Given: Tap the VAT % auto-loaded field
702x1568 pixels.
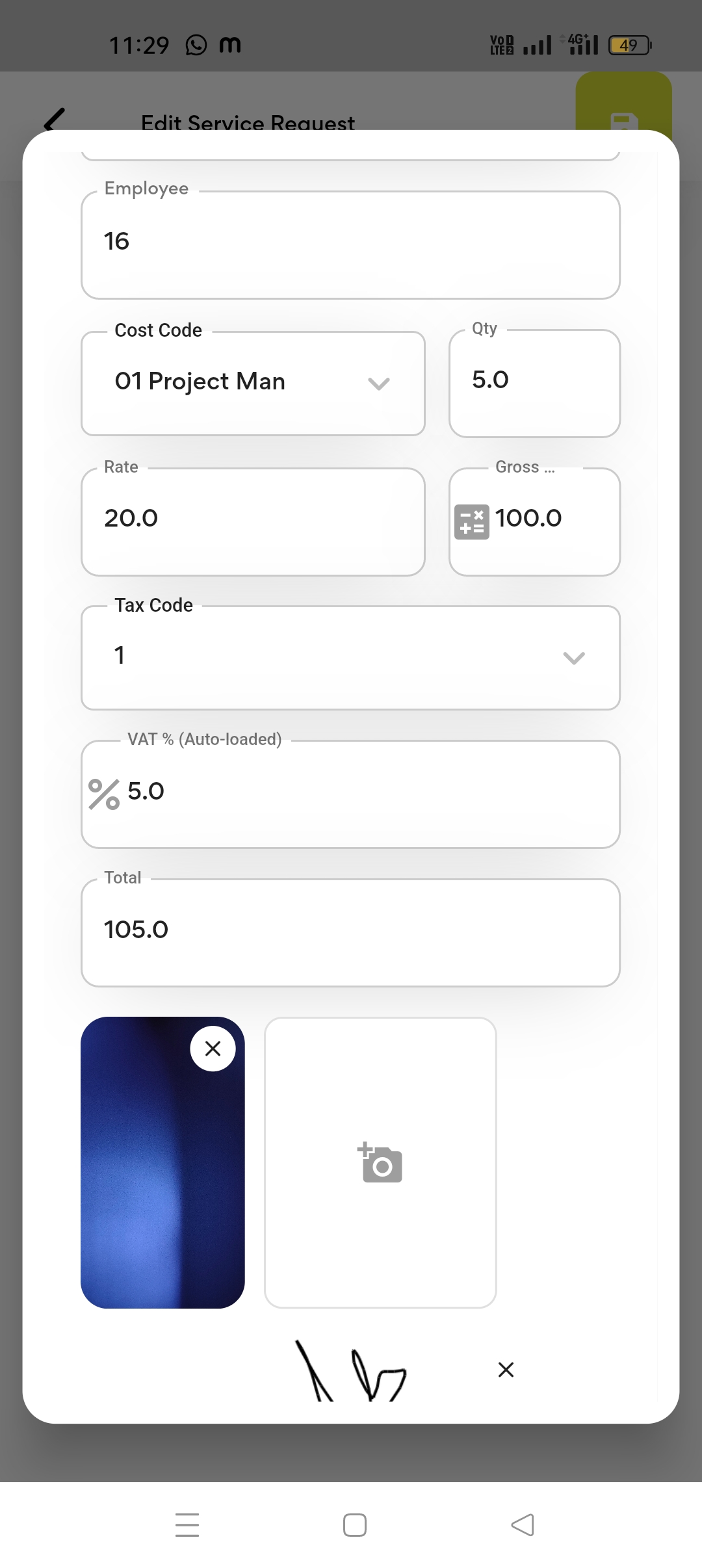Looking at the screenshot, I should pos(370,794).
